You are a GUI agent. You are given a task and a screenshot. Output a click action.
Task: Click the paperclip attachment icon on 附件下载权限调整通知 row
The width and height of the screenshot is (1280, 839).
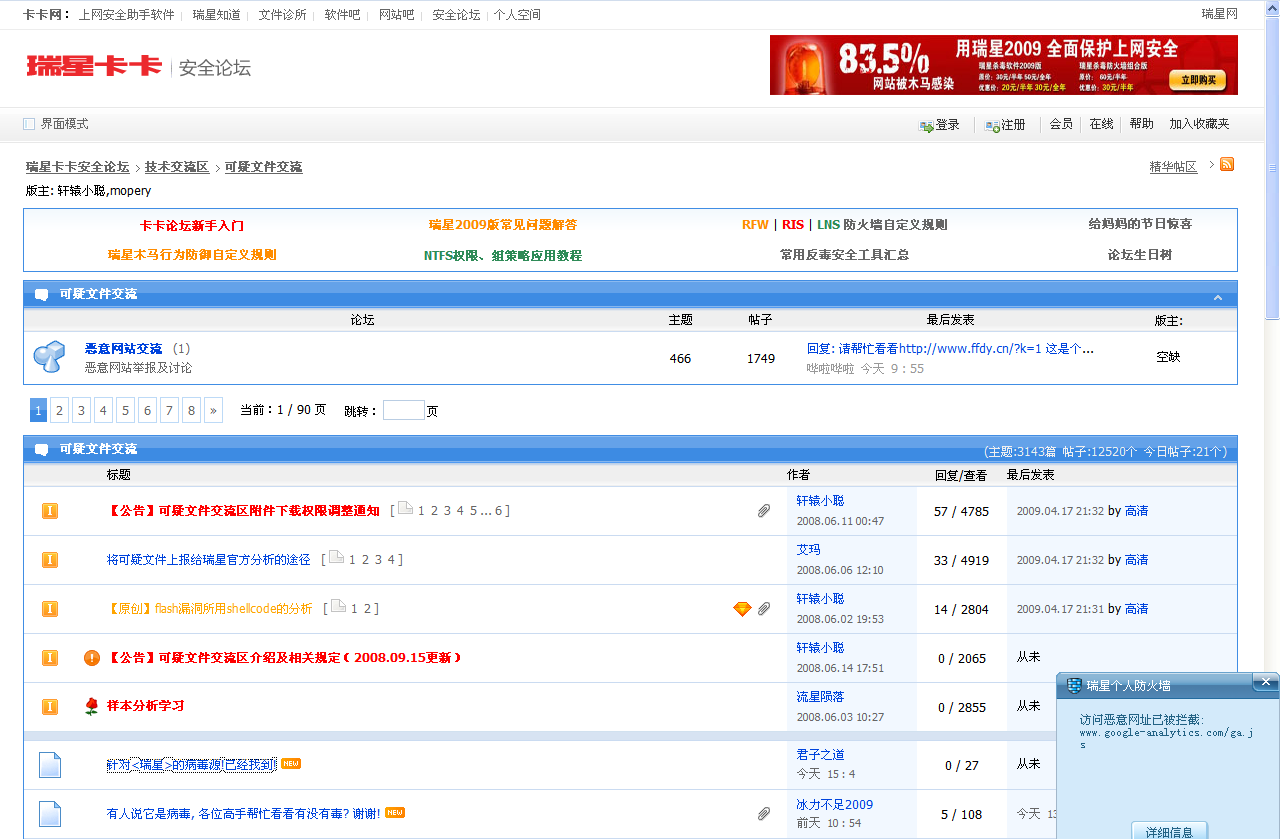point(764,511)
